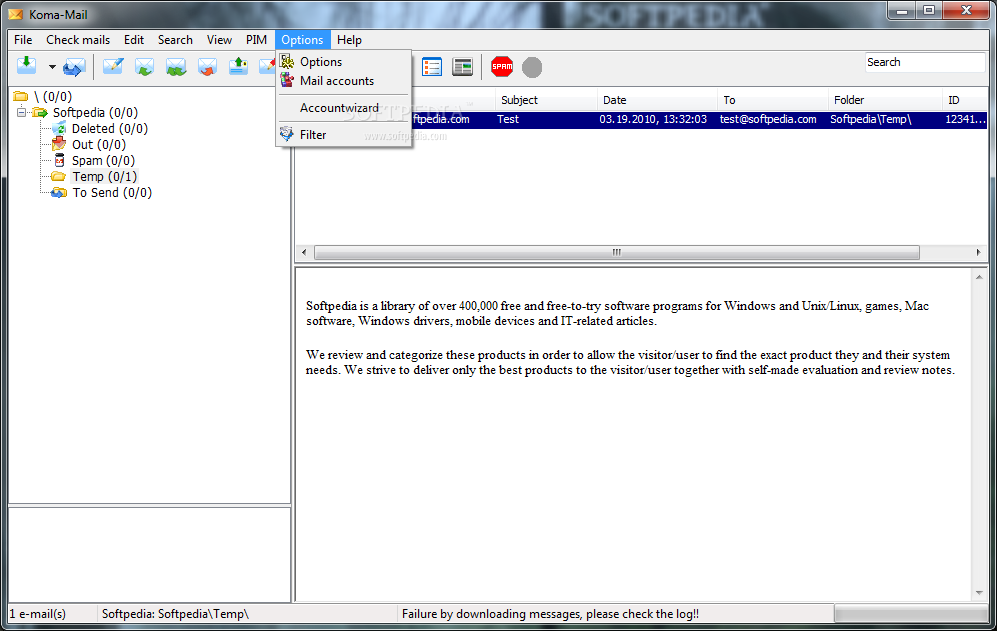997x631 pixels.
Task: Click the gray circle status icon
Action: coord(532,67)
